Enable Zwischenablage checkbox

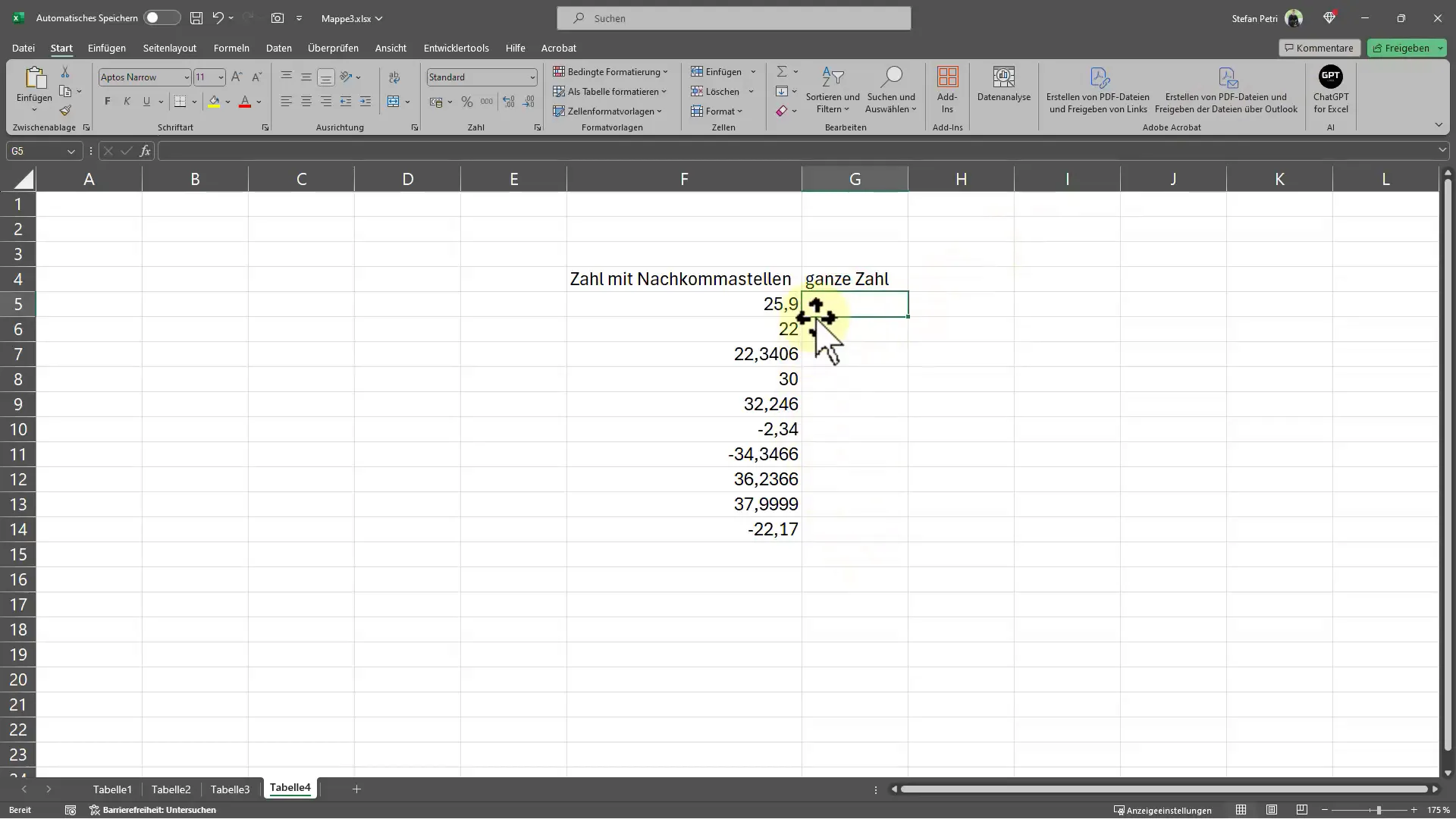click(86, 128)
